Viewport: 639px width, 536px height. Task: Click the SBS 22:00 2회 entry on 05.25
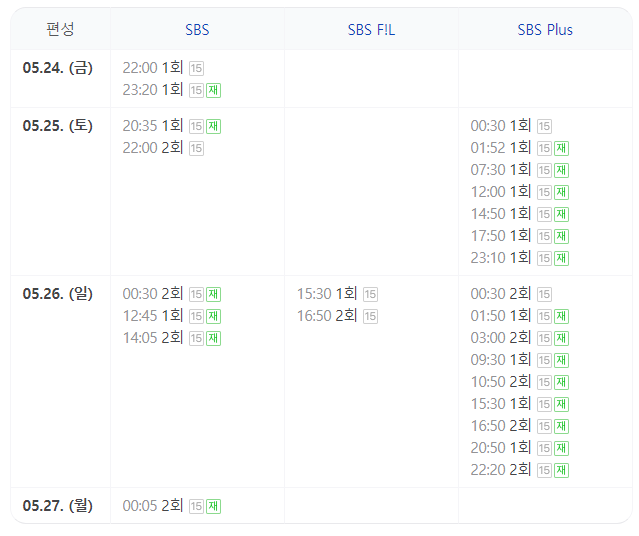pyautogui.click(x=153, y=148)
